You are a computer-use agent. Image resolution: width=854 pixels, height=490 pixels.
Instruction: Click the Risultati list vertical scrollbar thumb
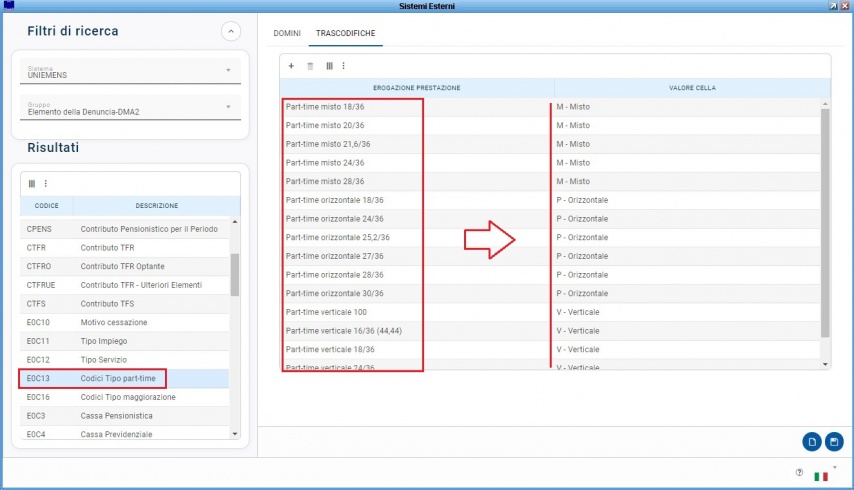coord(235,274)
